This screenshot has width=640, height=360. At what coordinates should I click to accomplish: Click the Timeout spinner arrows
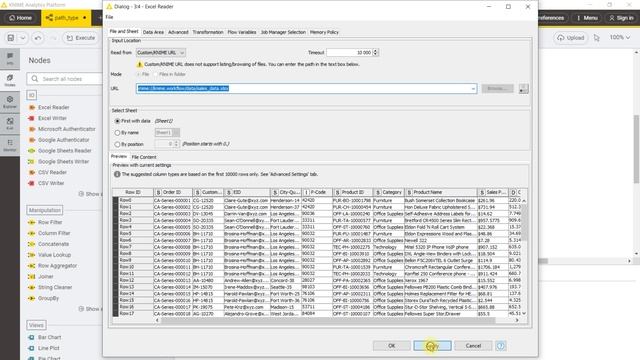click(x=376, y=53)
